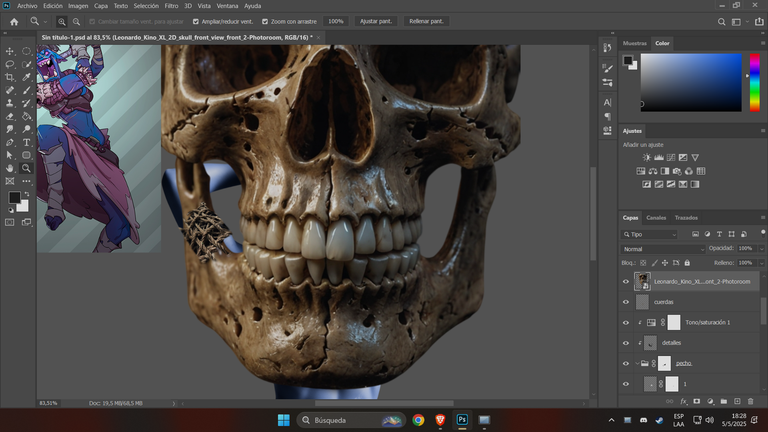This screenshot has width=768, height=432.
Task: Hide the detalles layer
Action: tap(625, 343)
